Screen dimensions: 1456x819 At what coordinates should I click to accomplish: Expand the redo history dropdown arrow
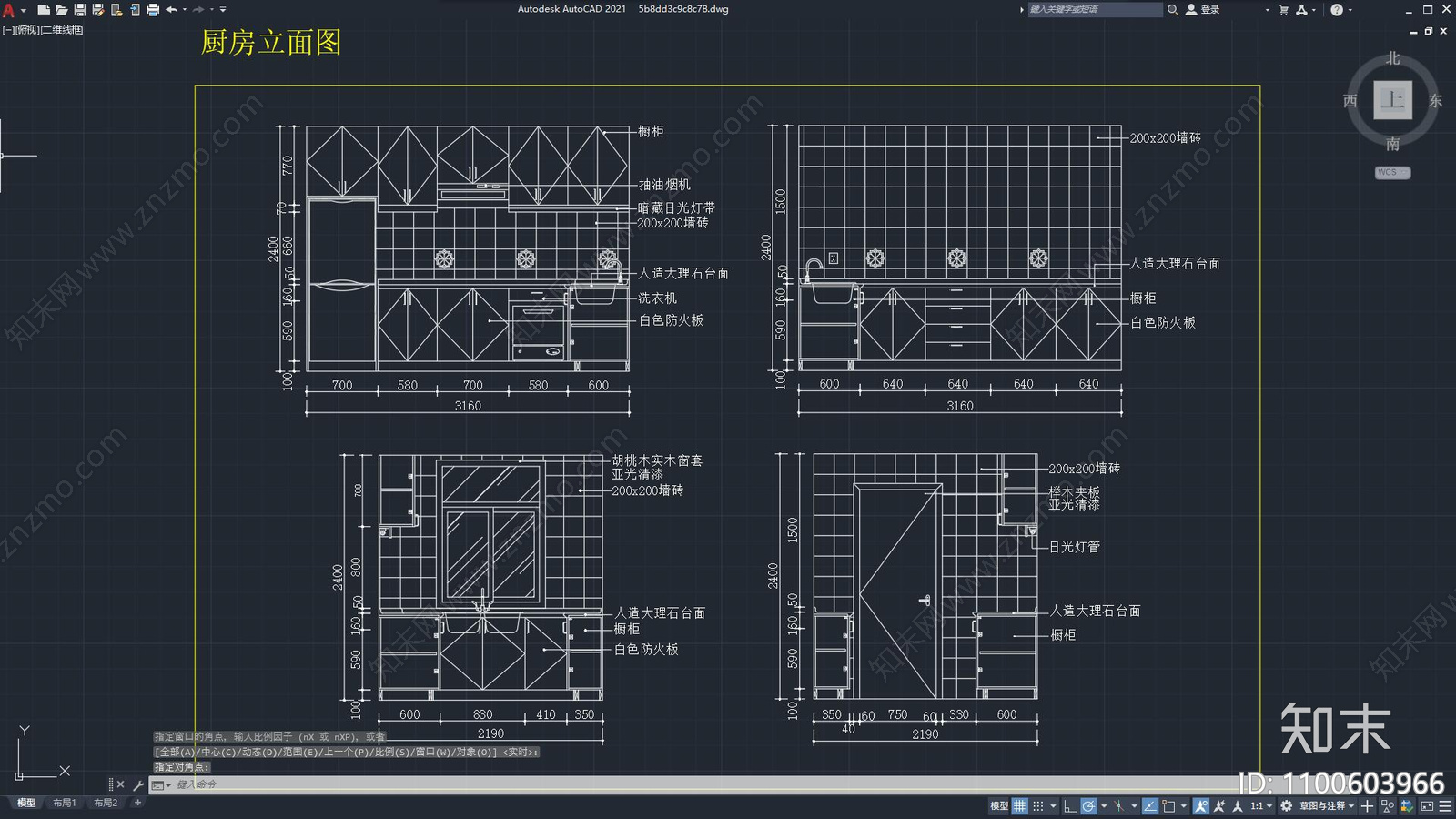coord(212,10)
